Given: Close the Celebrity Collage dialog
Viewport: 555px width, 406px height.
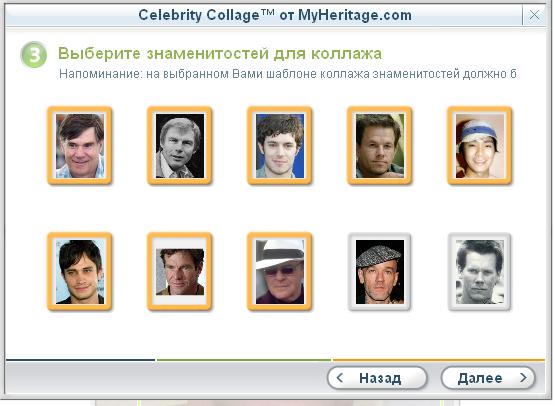Looking at the screenshot, I should coord(534,15).
